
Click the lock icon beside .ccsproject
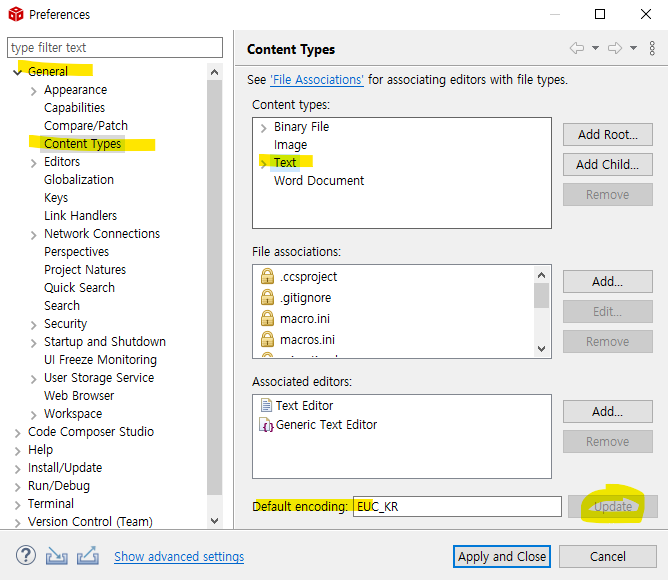coord(267,276)
